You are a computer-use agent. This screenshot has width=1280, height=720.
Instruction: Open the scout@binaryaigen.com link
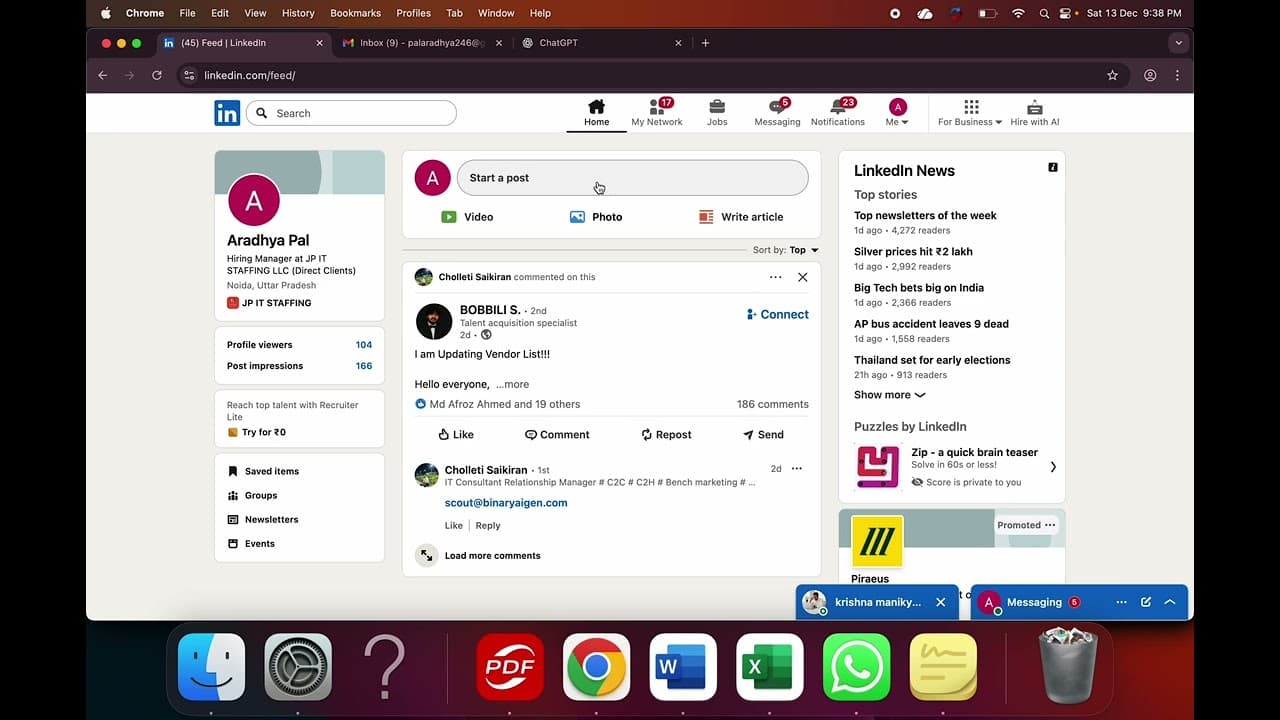coord(506,503)
